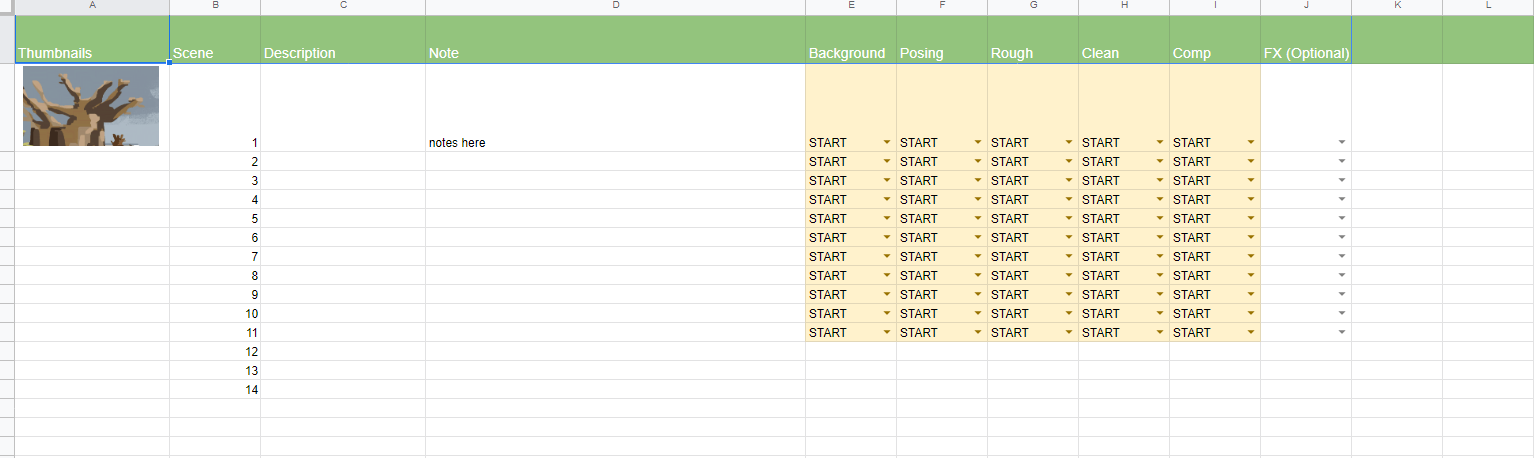
Task: Select the Description header cell
Action: [343, 40]
